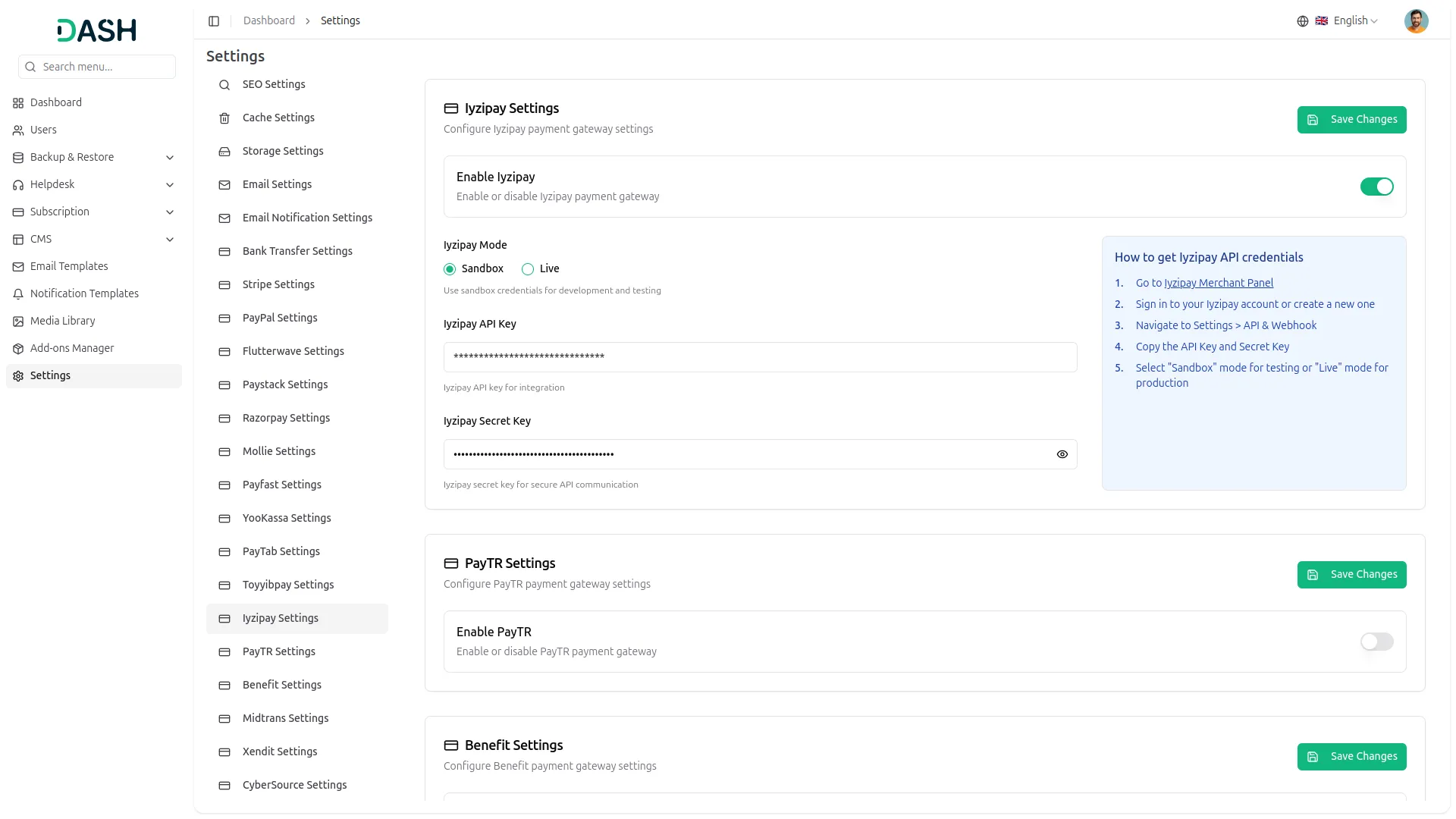Click the Media Library image icon

(x=18, y=322)
